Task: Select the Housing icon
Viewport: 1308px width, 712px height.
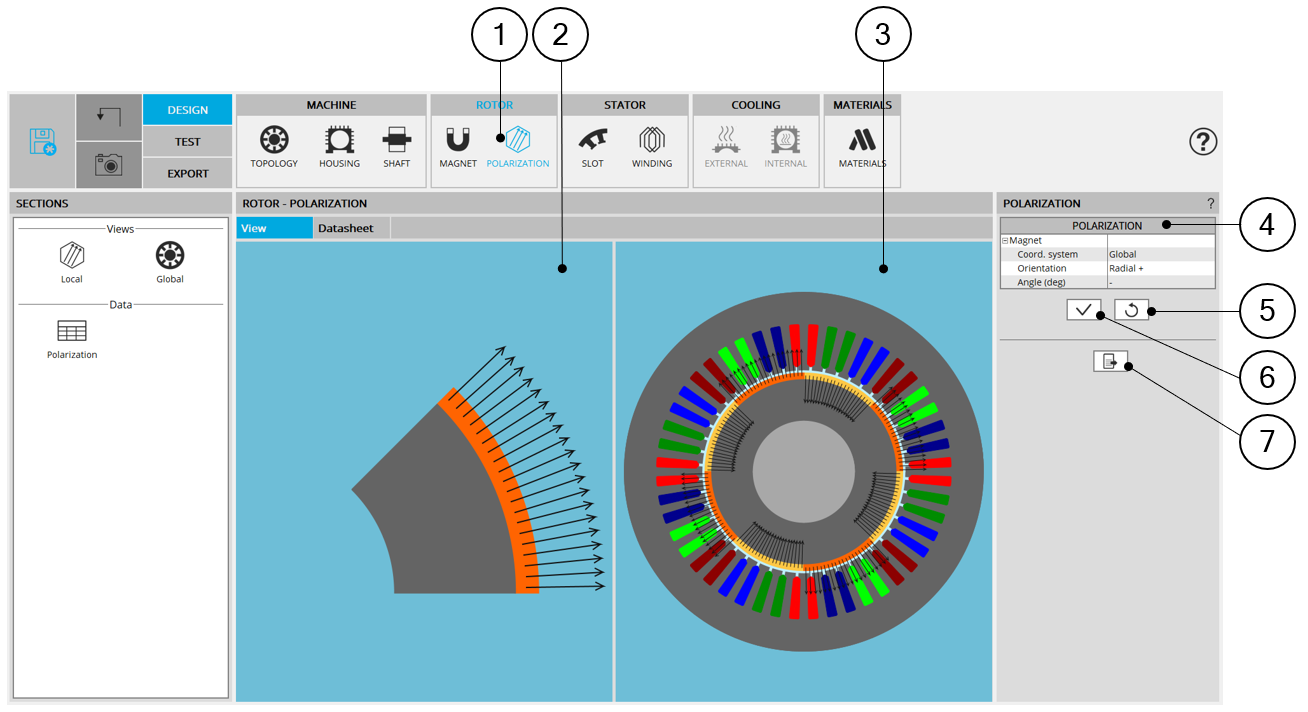Action: point(339,146)
